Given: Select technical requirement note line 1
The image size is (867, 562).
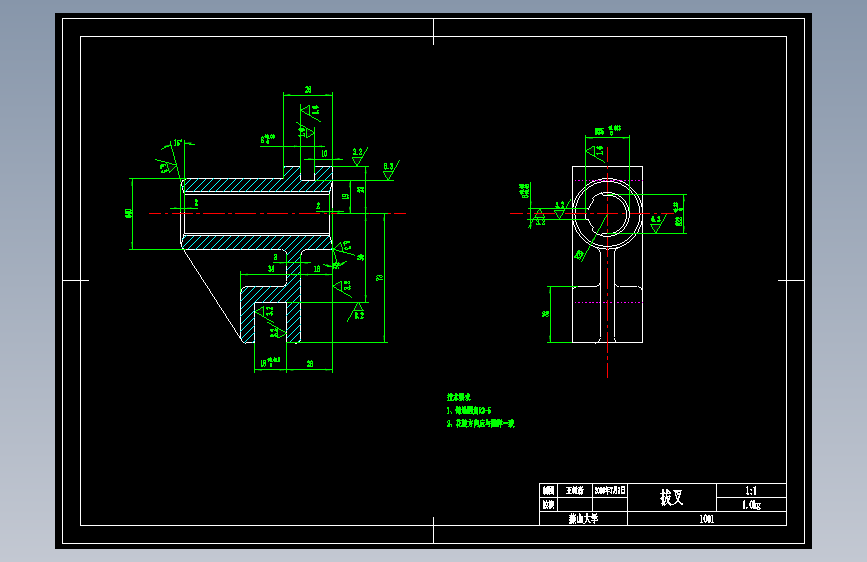Looking at the screenshot, I should (x=468, y=410).
